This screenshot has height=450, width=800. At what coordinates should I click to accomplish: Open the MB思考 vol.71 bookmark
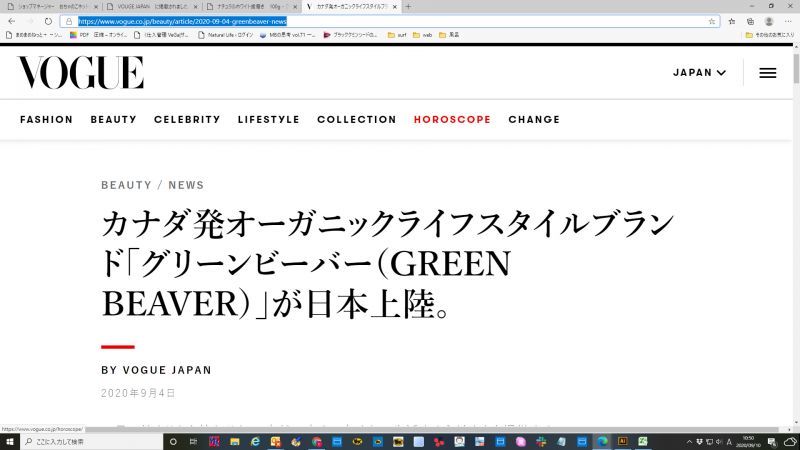tap(288, 35)
